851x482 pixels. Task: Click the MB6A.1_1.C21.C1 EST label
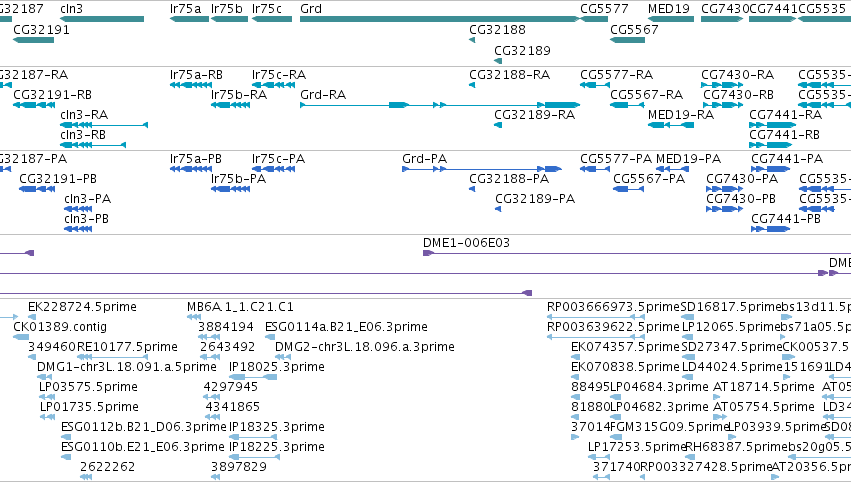click(240, 307)
